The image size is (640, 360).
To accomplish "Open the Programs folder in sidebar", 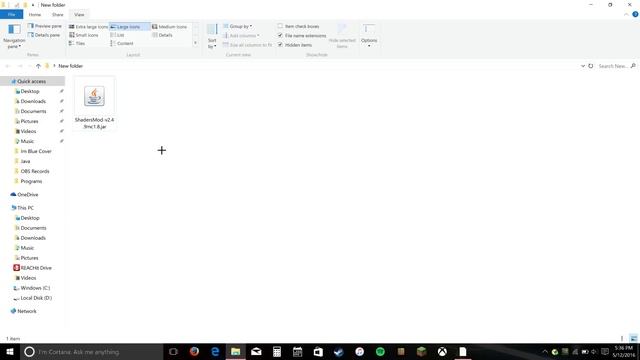I will 31,181.
